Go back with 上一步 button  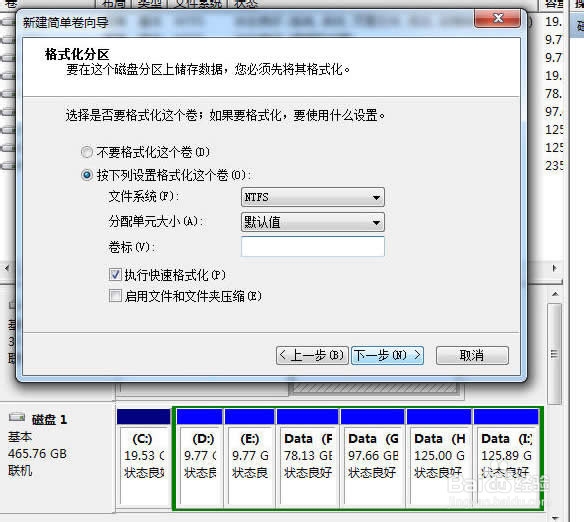coord(312,355)
